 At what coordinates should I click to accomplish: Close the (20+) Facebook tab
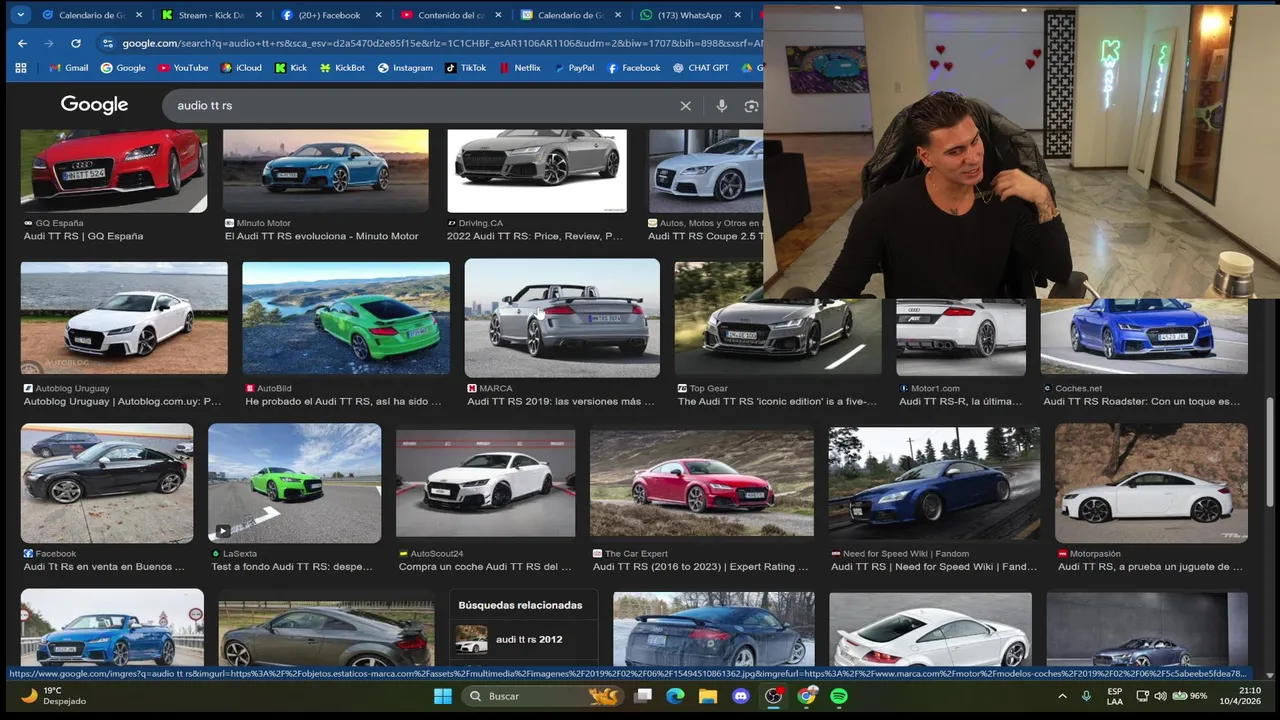click(x=378, y=15)
